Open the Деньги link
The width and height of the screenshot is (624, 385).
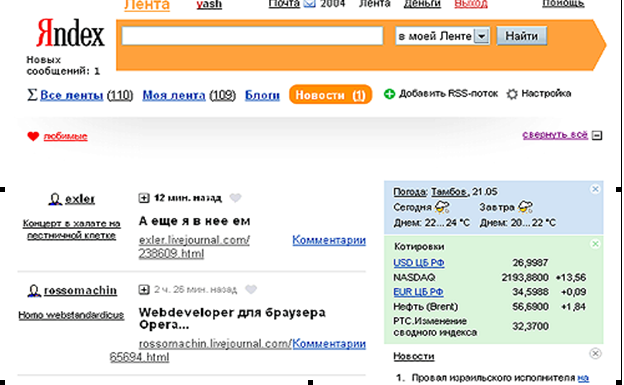pos(422,4)
